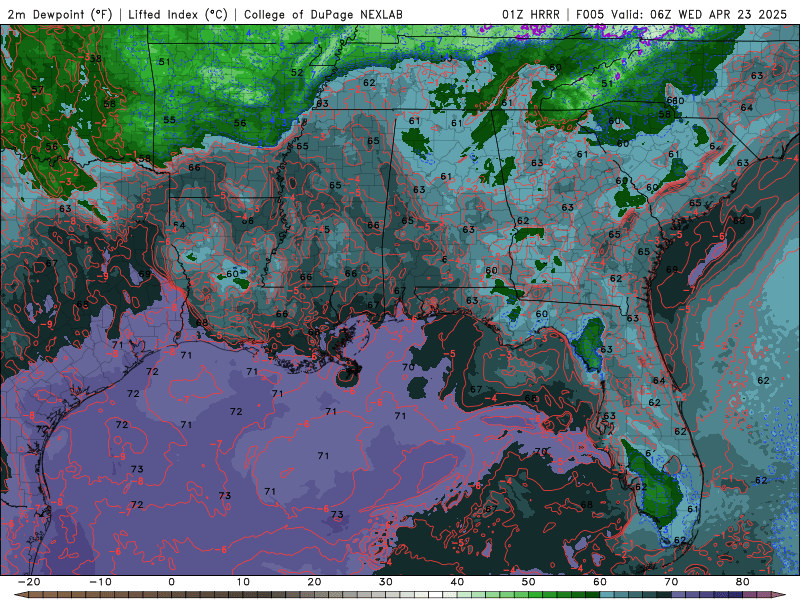Click the "-20" label on the color scale

coord(29,582)
